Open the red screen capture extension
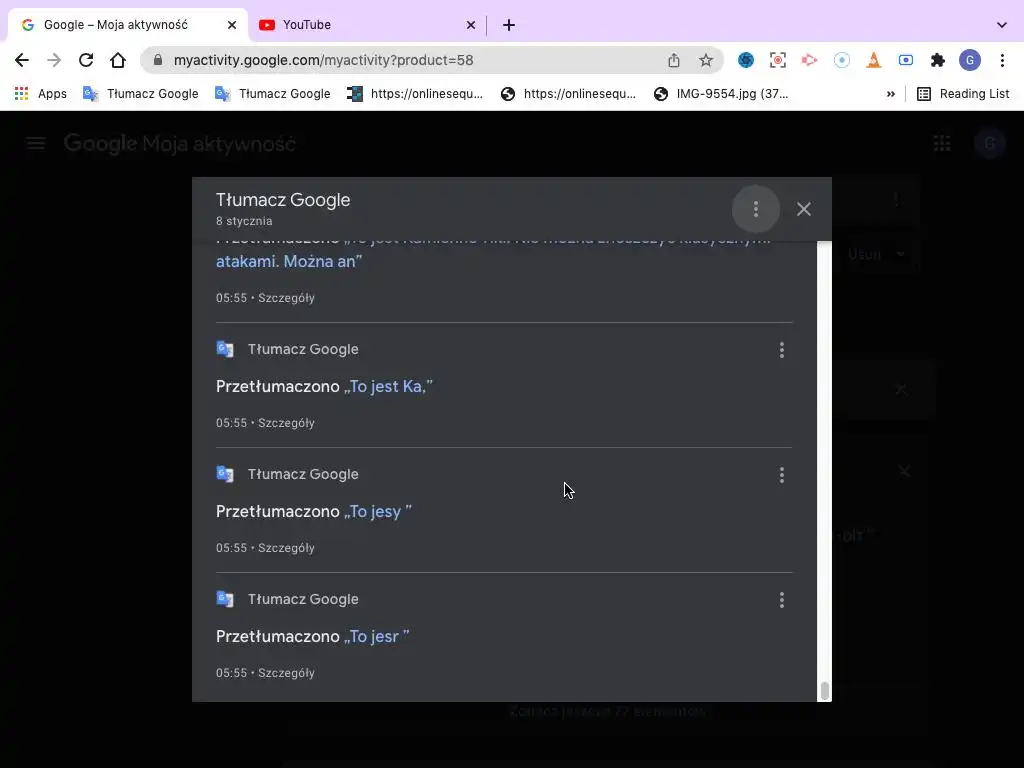 [778, 60]
